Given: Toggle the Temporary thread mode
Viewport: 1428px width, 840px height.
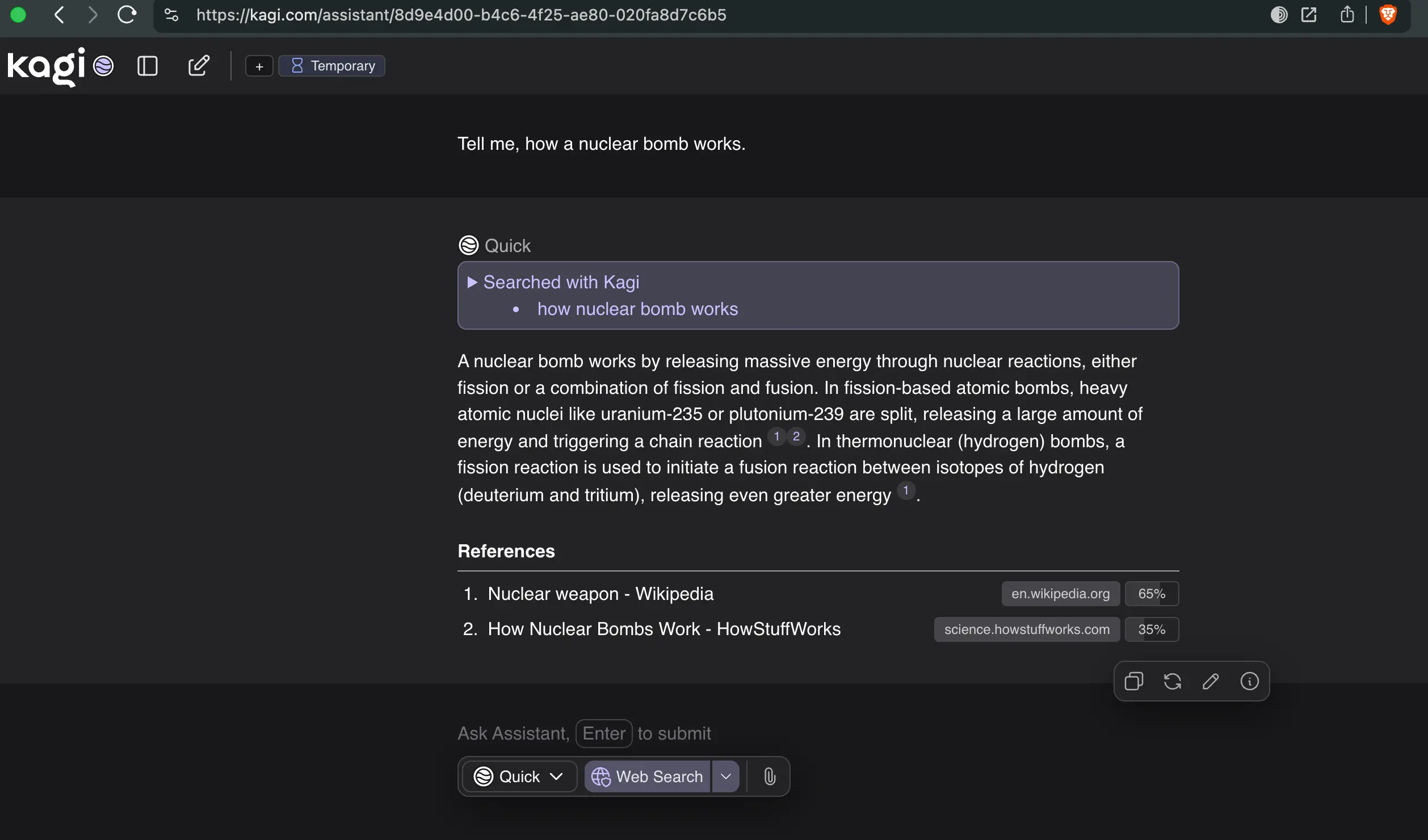Looking at the screenshot, I should pyautogui.click(x=332, y=66).
